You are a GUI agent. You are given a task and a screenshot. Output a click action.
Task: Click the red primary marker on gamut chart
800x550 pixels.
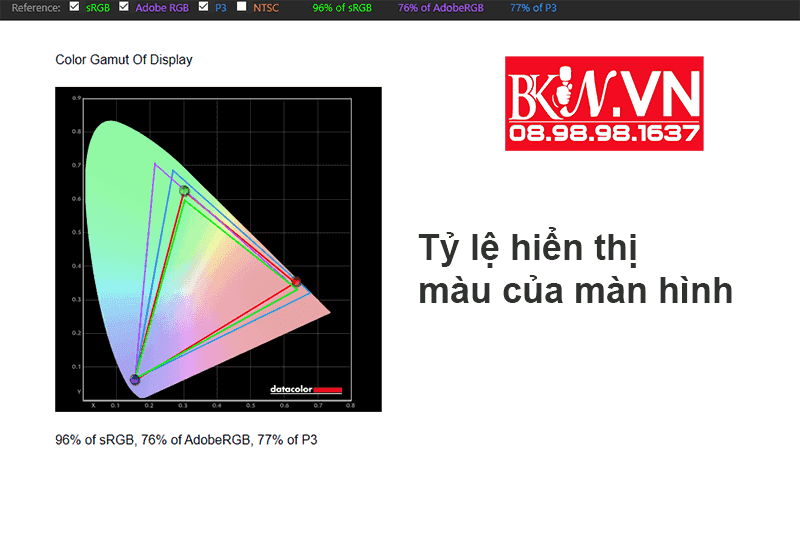(x=296, y=282)
